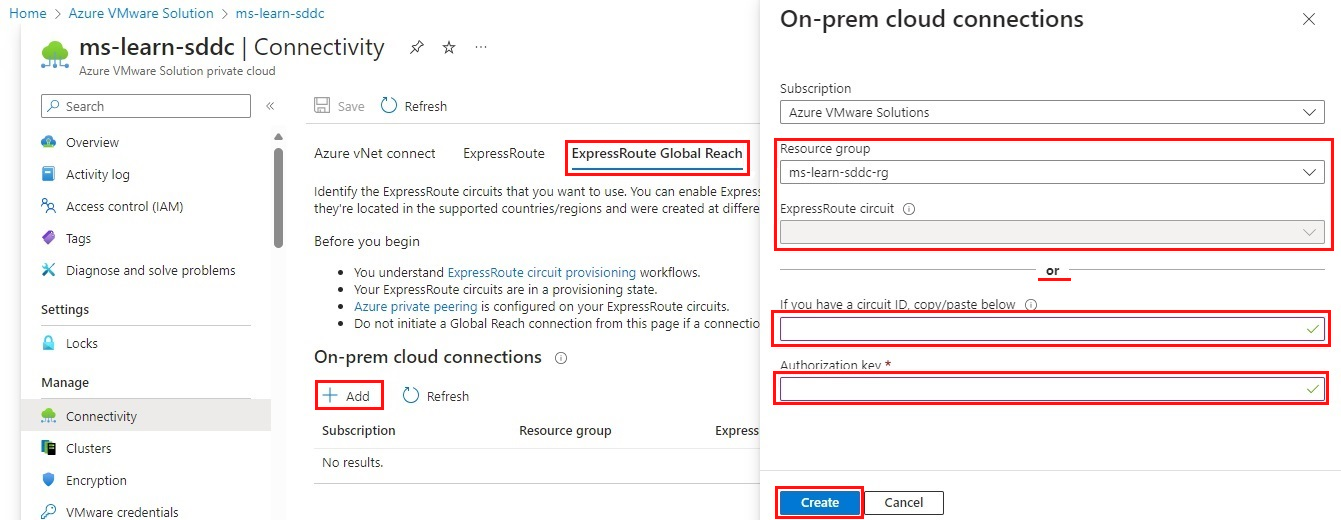Click the Clusters icon

tap(48, 448)
